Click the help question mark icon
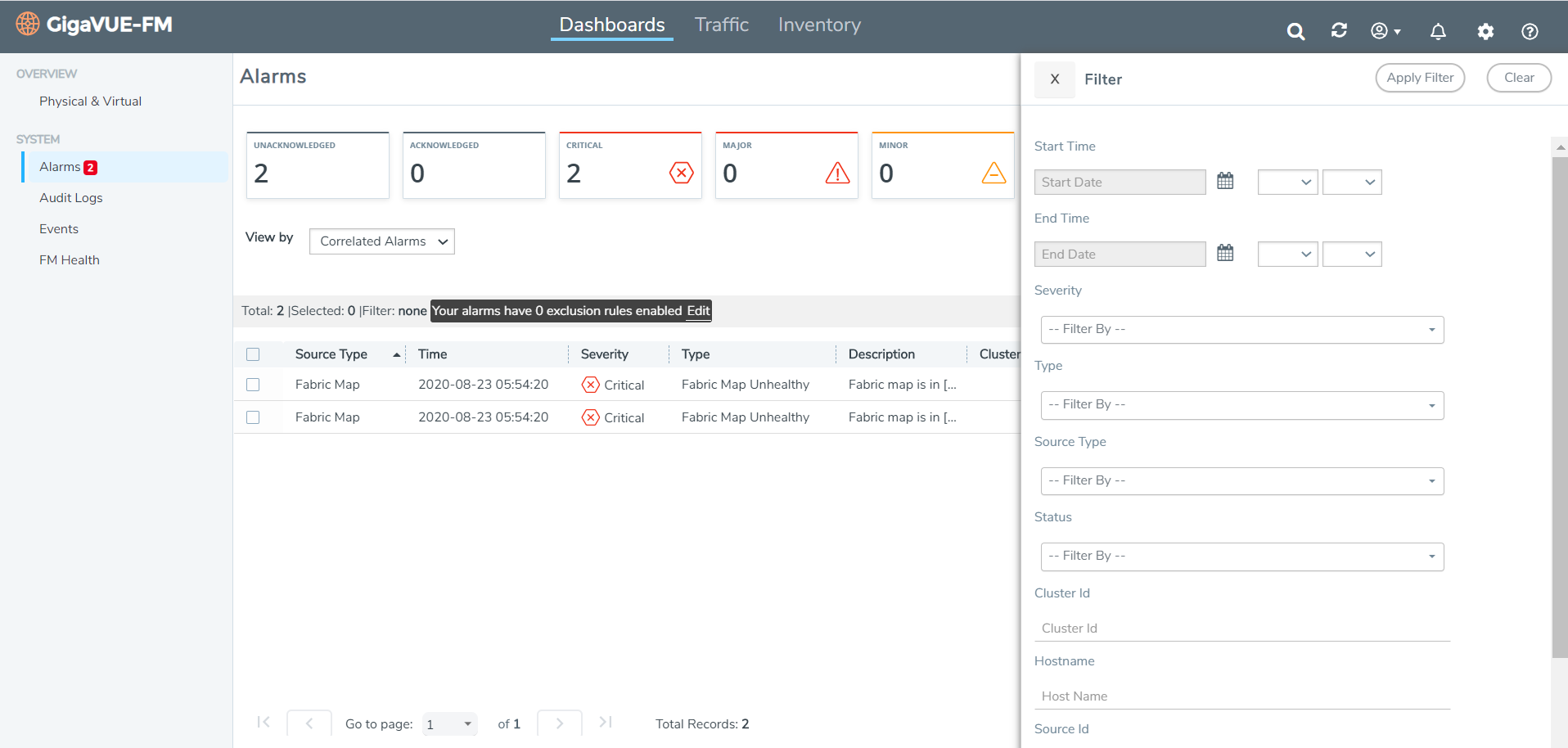 pos(1530,31)
